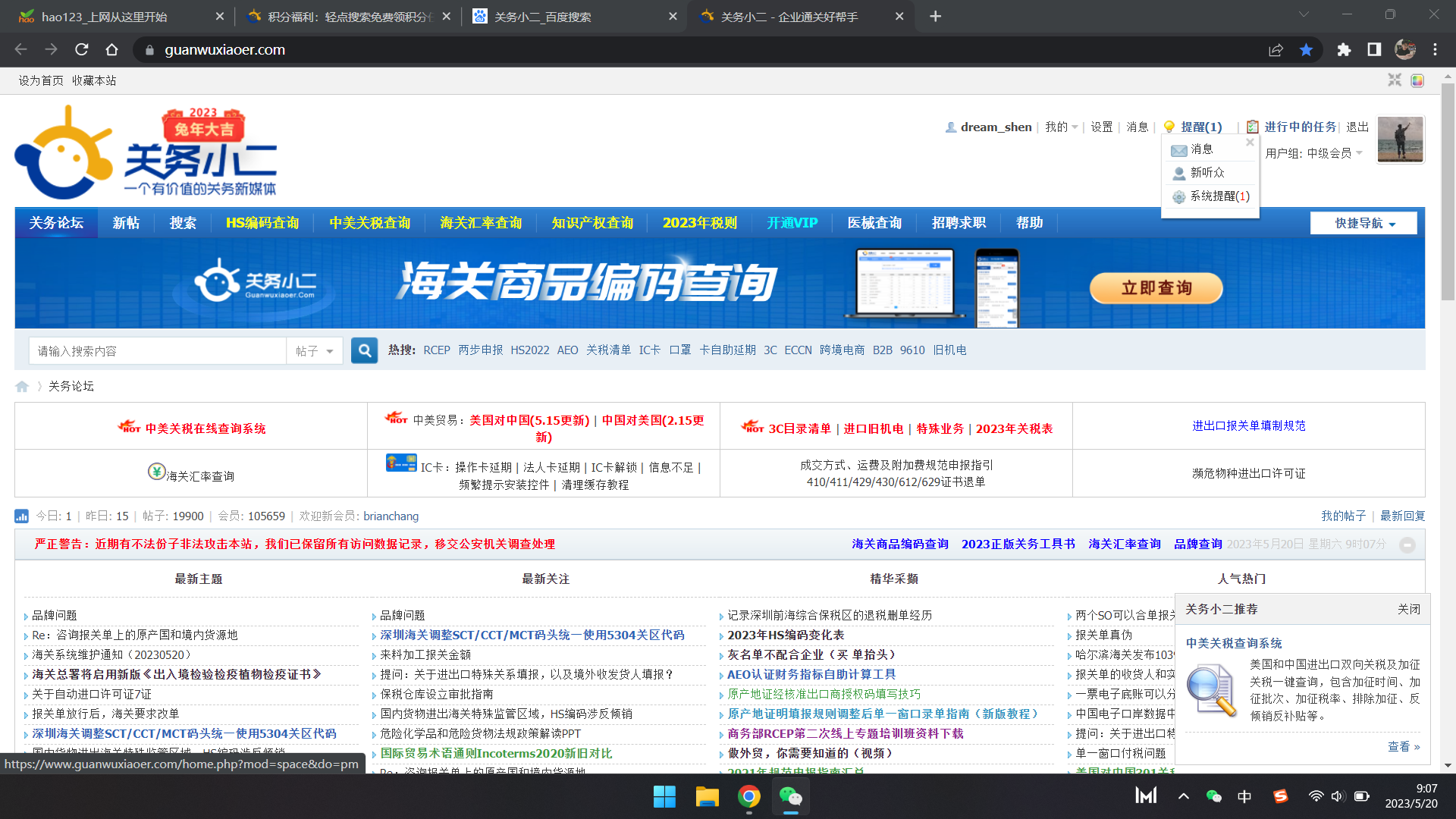Click the browser back arrow
This screenshot has height=819, width=1456.
(x=20, y=49)
